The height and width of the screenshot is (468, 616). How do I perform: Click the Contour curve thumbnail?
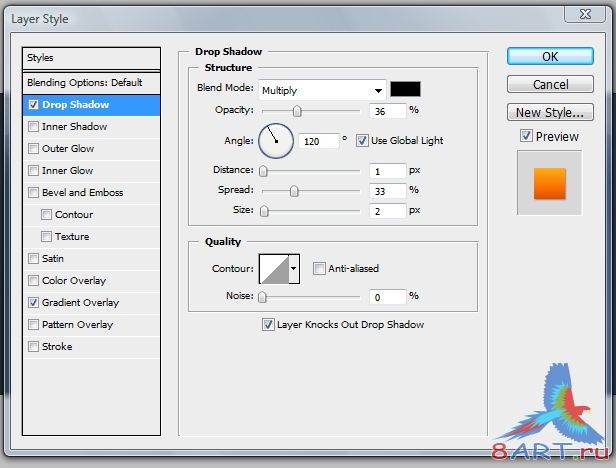point(273,268)
